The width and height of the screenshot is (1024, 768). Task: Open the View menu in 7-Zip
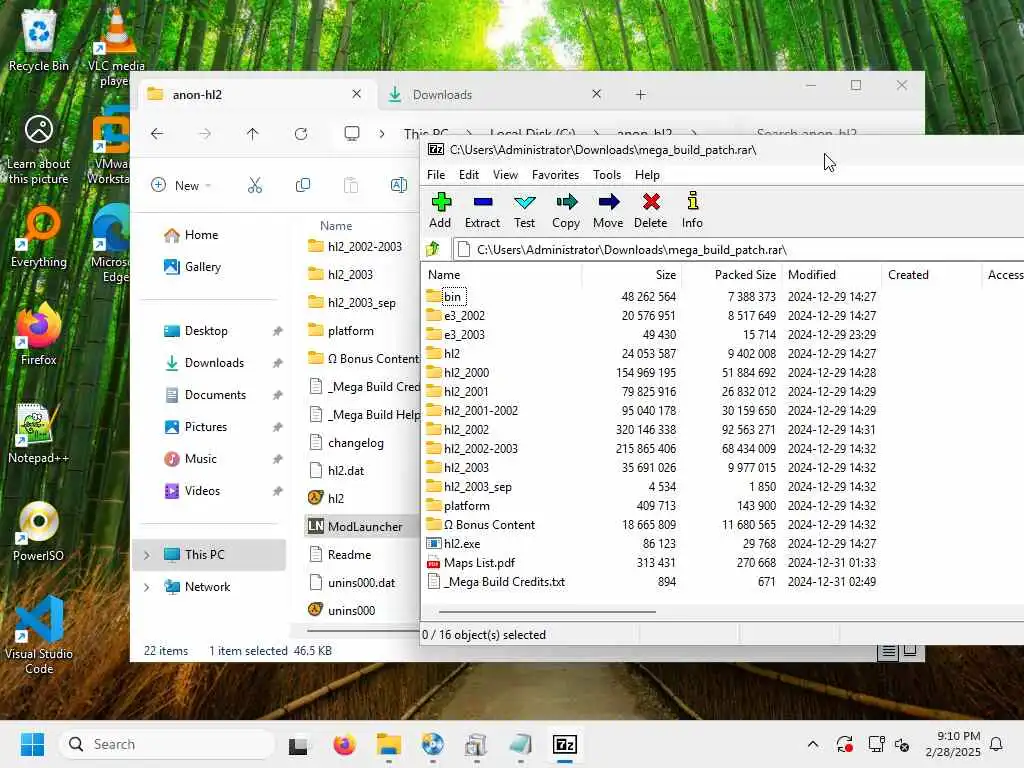[x=505, y=175]
